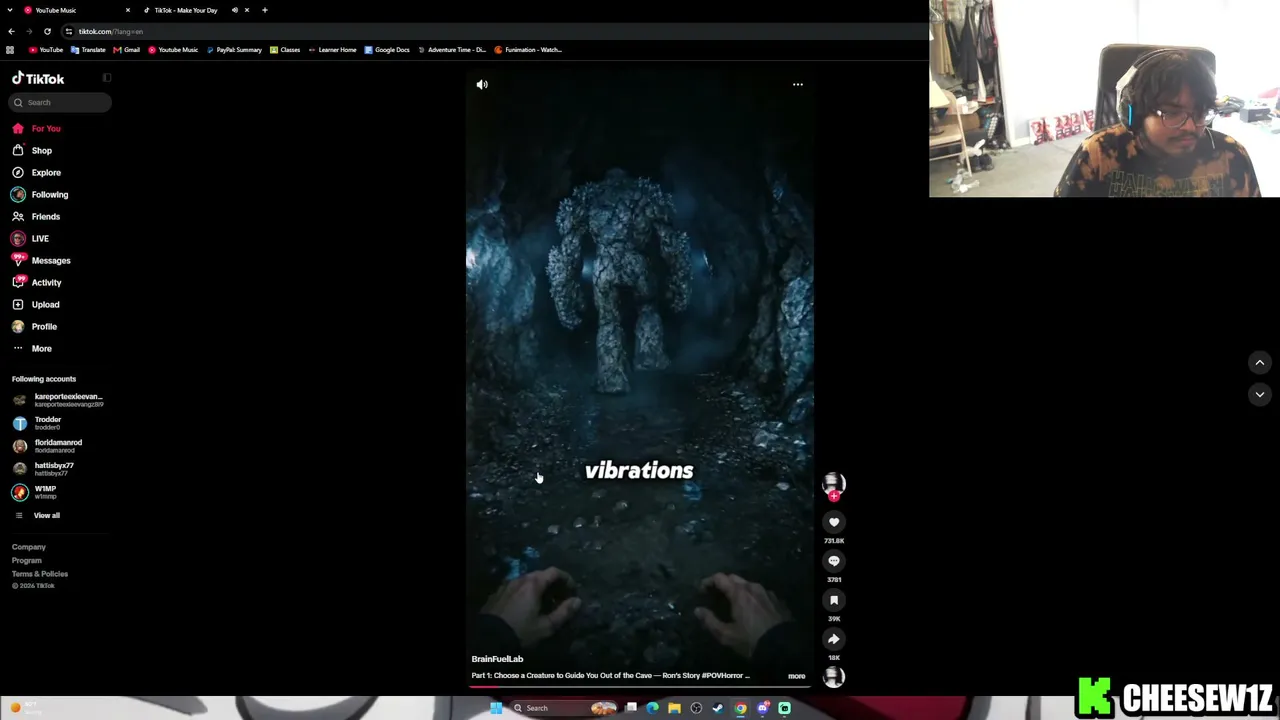Open Activity notifications
The height and width of the screenshot is (720, 1280).
[37, 283]
